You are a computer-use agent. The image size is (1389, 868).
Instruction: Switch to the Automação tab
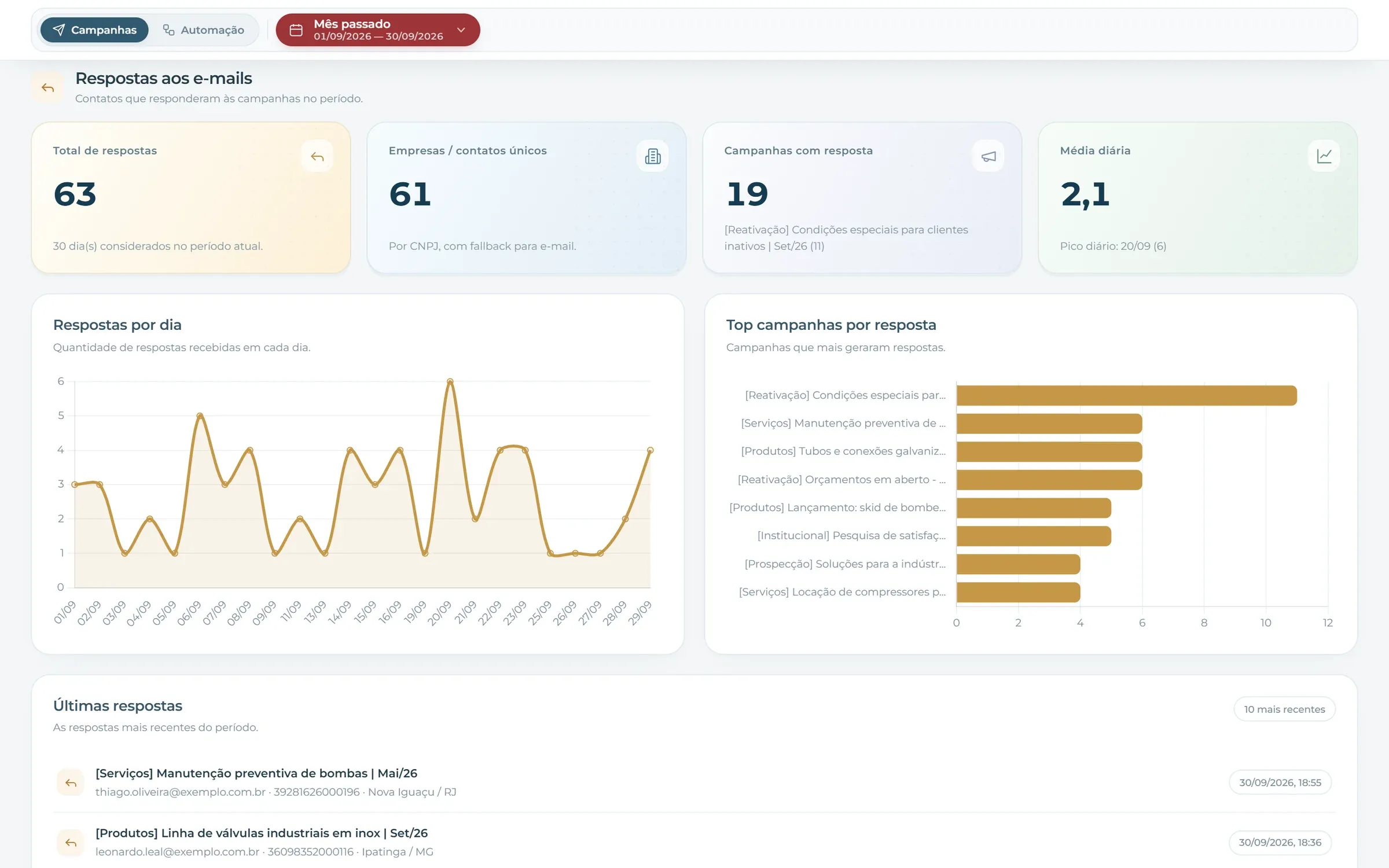pyautogui.click(x=204, y=30)
